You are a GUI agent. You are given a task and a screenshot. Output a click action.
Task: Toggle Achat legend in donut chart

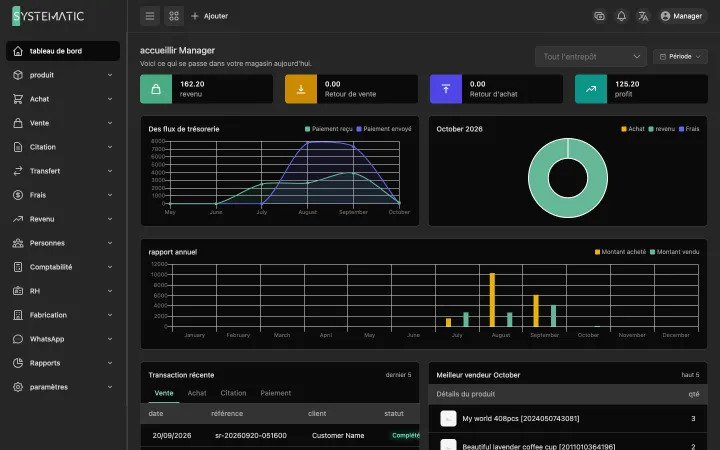click(x=633, y=129)
